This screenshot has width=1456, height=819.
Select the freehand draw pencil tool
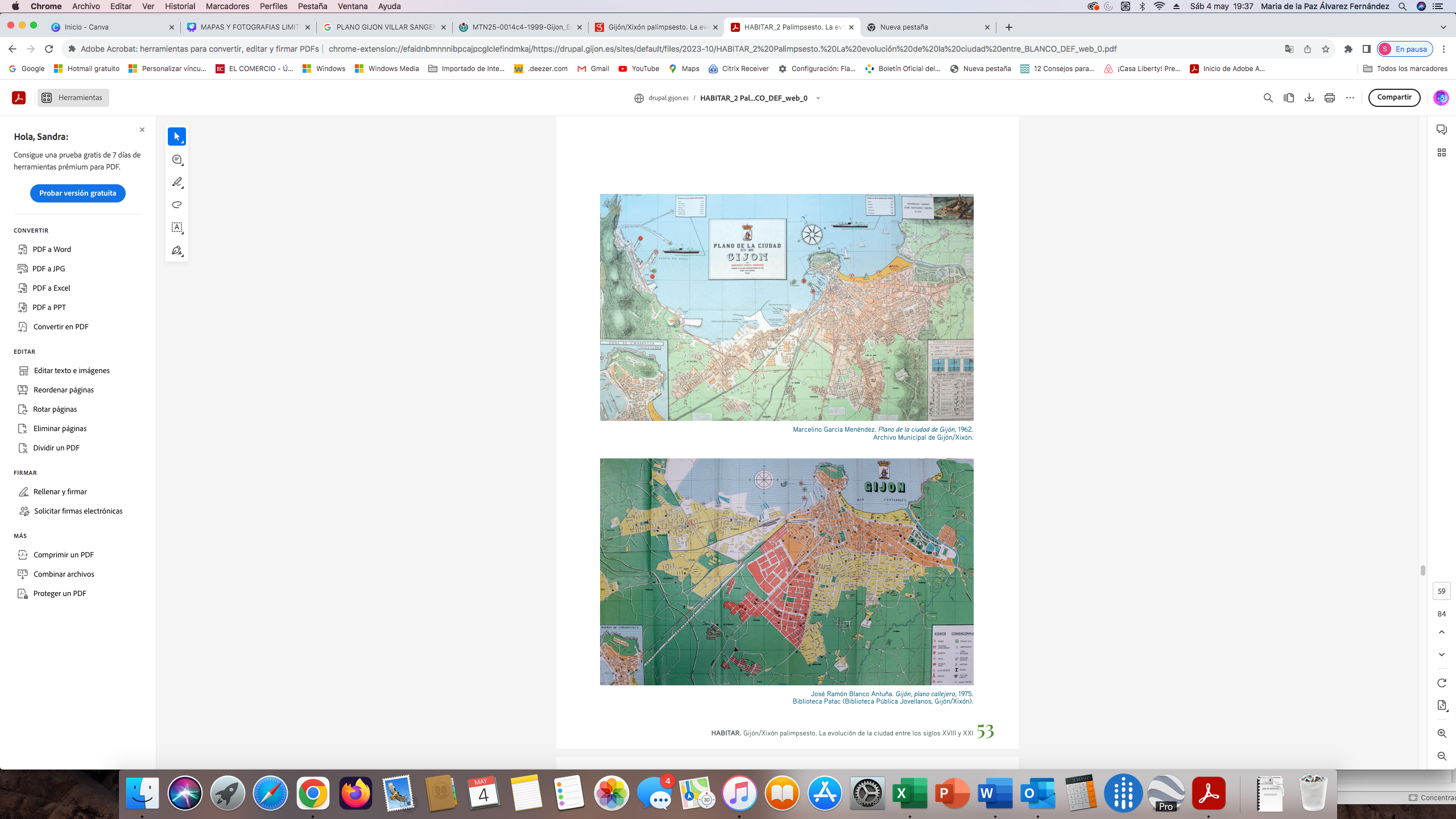tap(177, 182)
